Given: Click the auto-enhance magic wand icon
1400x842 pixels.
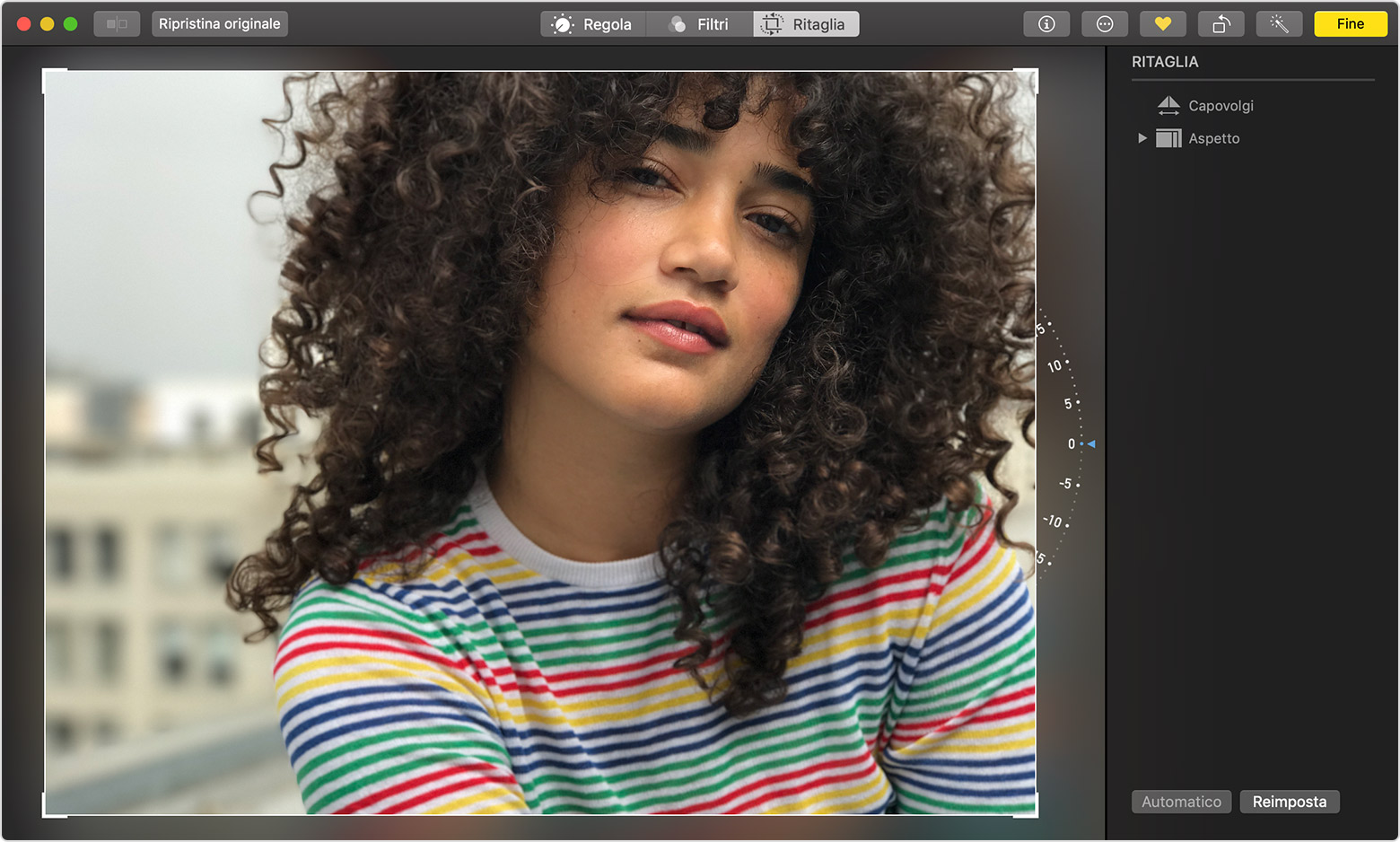Looking at the screenshot, I should click(x=1279, y=24).
